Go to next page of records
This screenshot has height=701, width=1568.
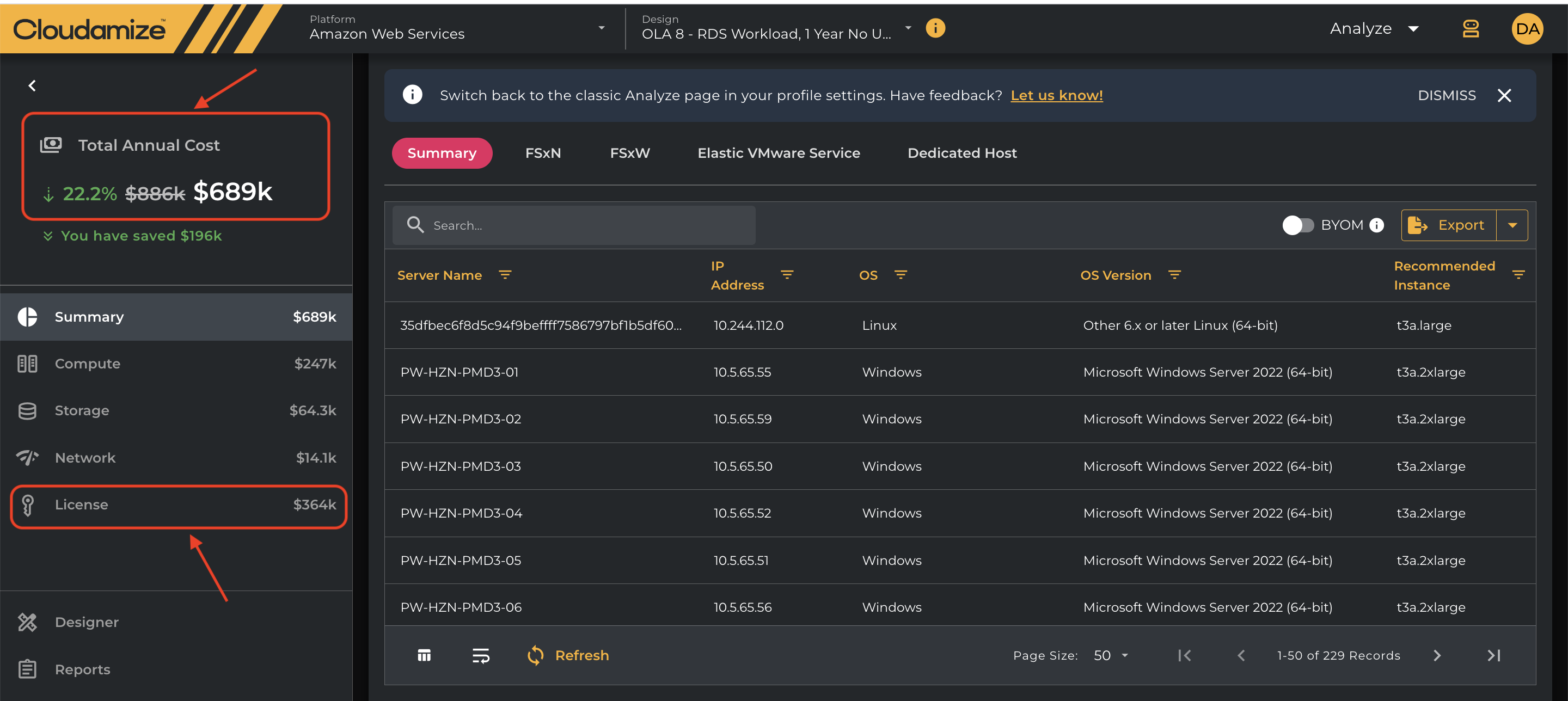click(1437, 655)
